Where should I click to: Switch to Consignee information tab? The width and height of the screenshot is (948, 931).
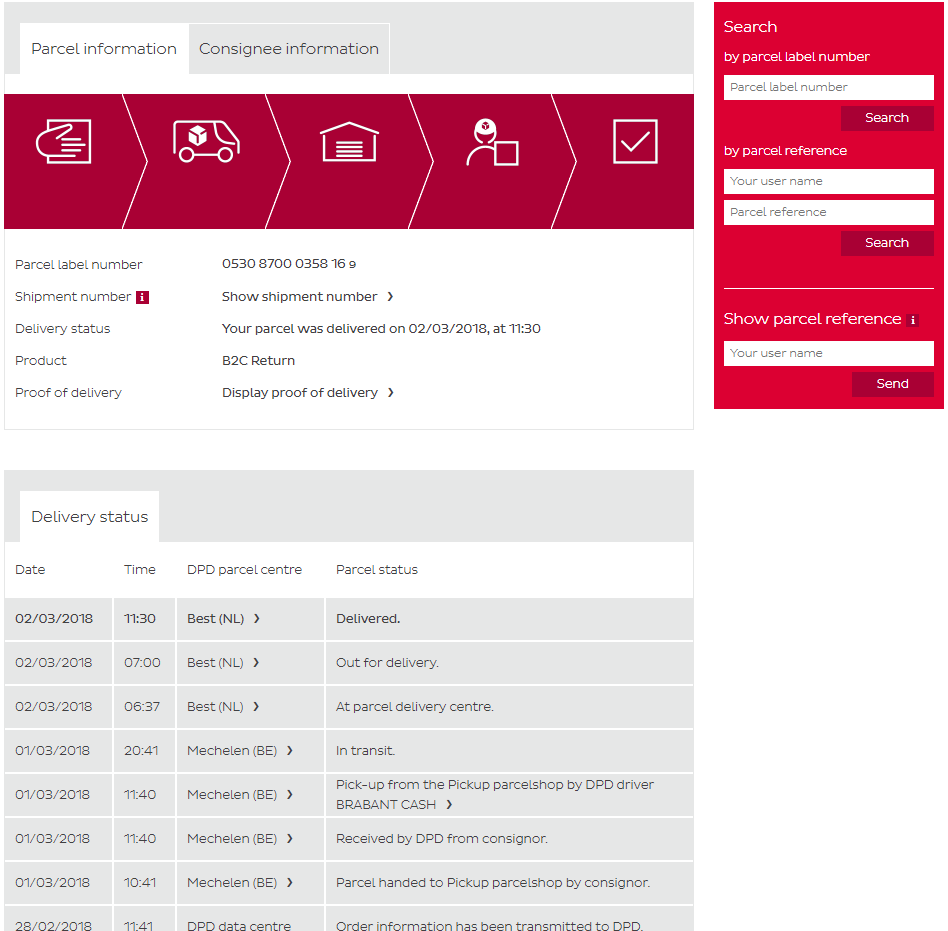288,49
